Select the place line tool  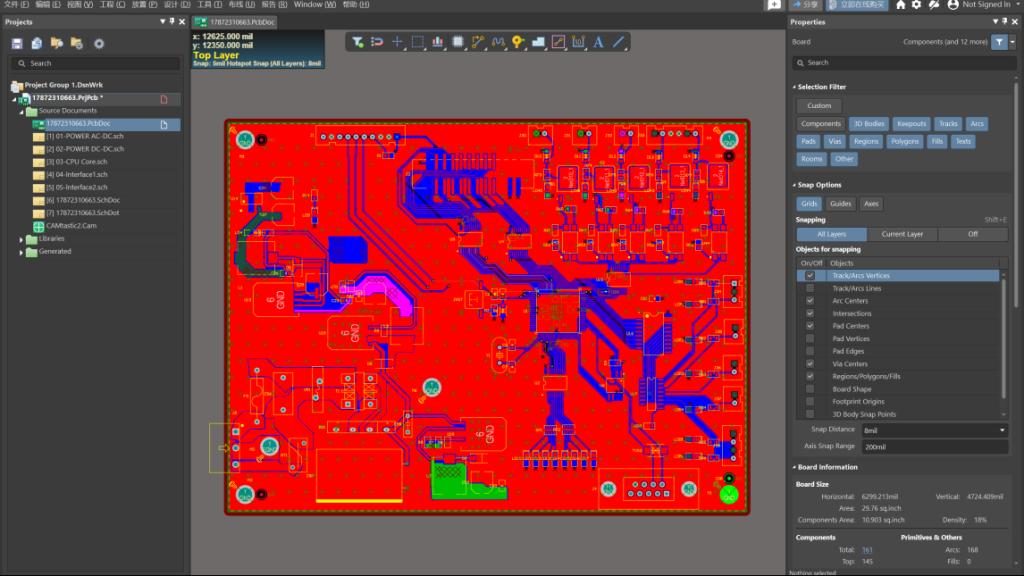click(x=619, y=42)
